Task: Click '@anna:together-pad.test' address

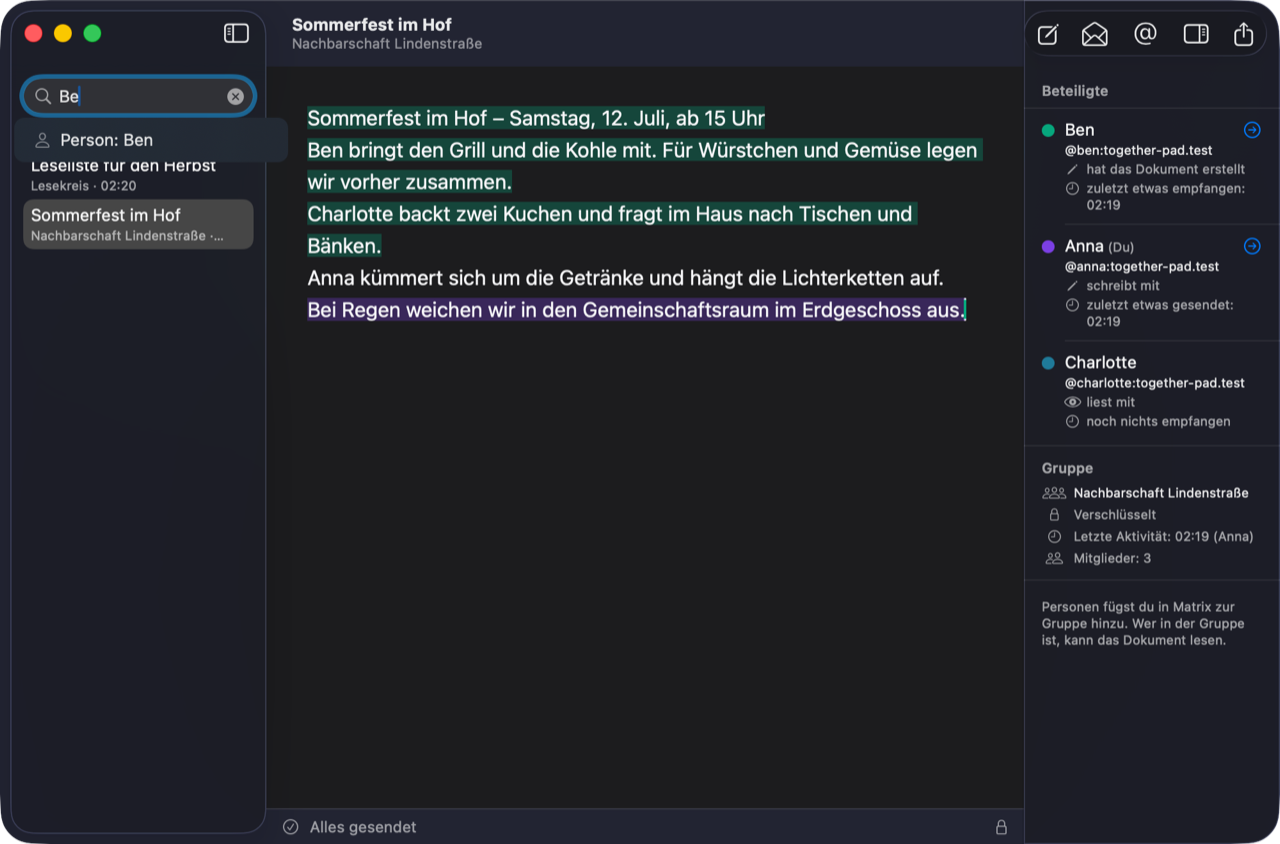Action: 1141,267
